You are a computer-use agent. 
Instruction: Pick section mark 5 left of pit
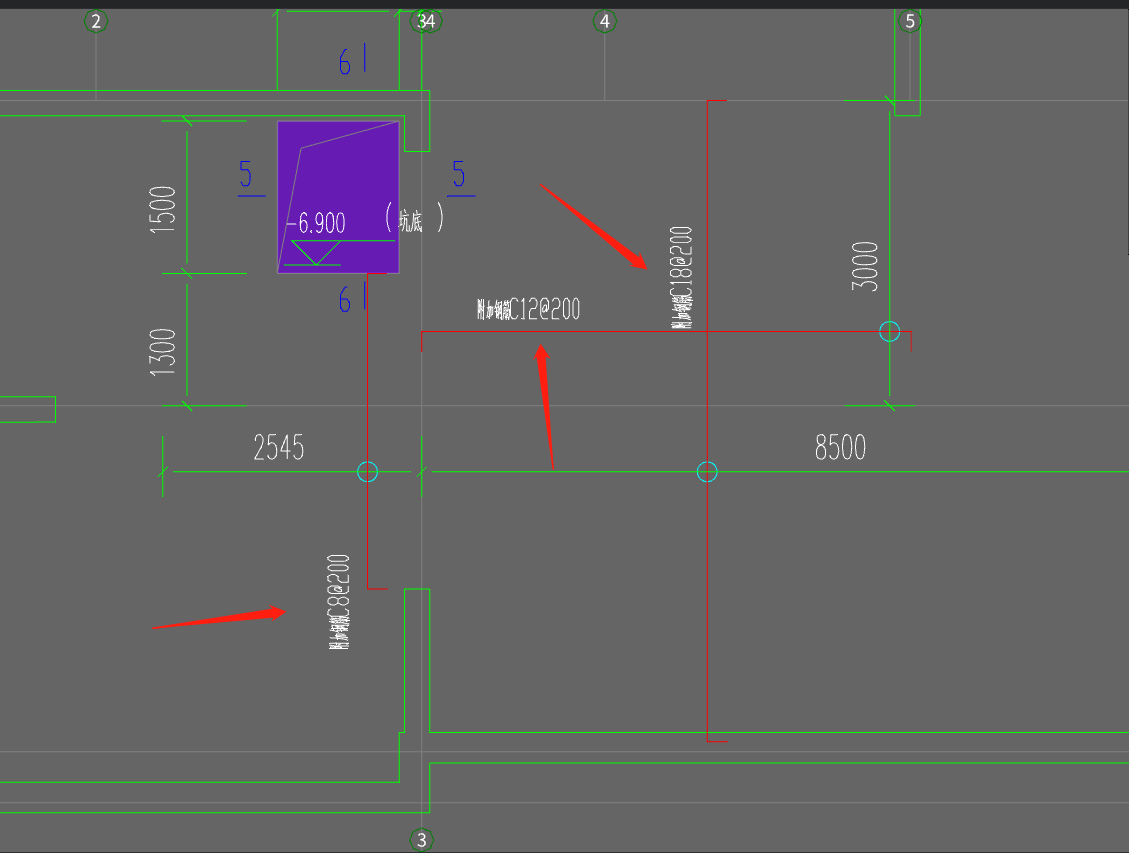point(246,175)
